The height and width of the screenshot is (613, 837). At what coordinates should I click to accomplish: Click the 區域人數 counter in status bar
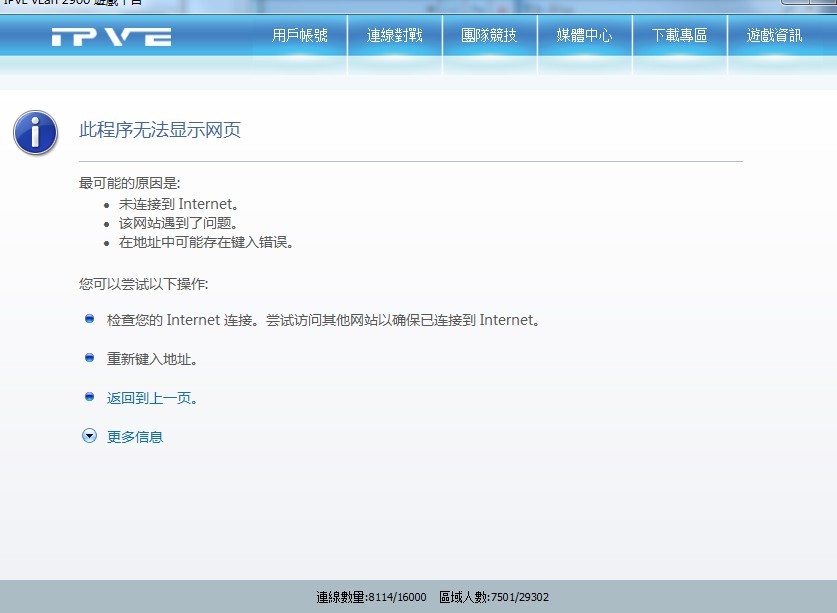(494, 598)
